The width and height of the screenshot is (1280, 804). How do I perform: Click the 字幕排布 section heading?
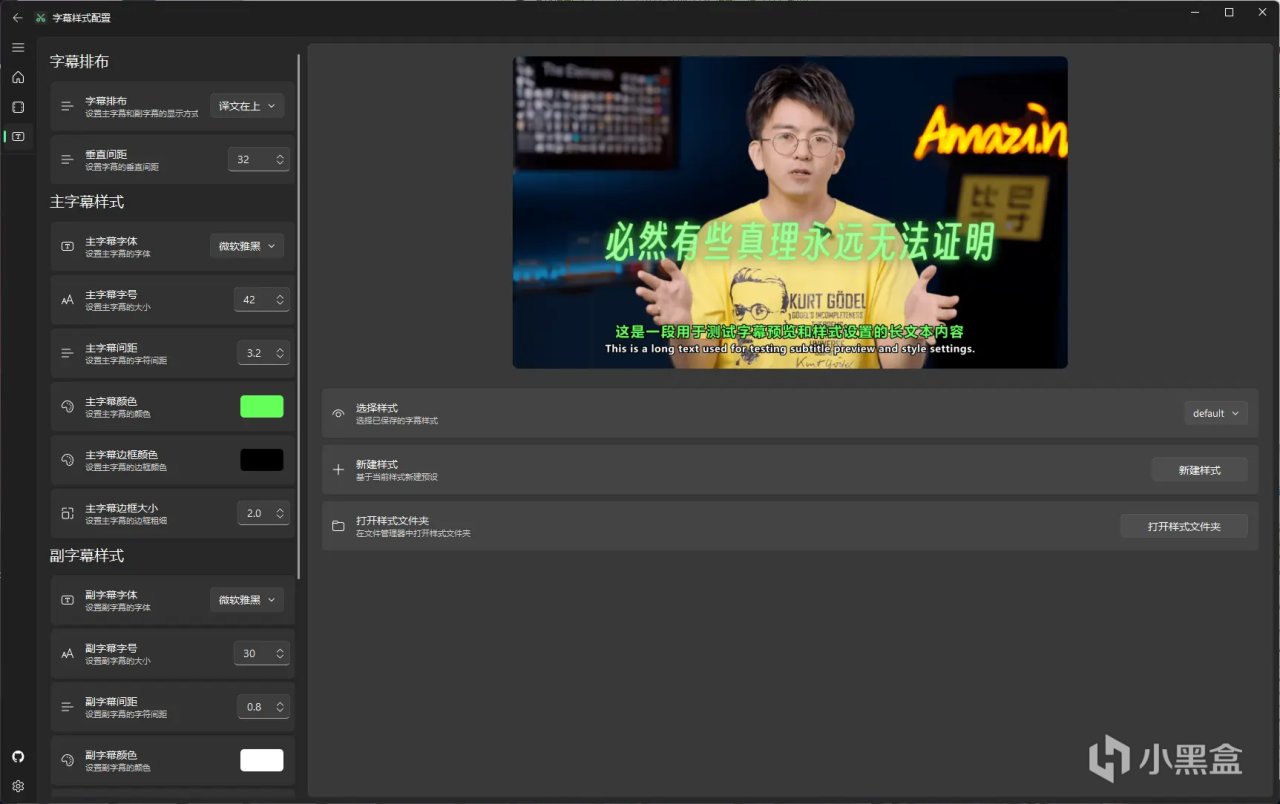pos(79,62)
